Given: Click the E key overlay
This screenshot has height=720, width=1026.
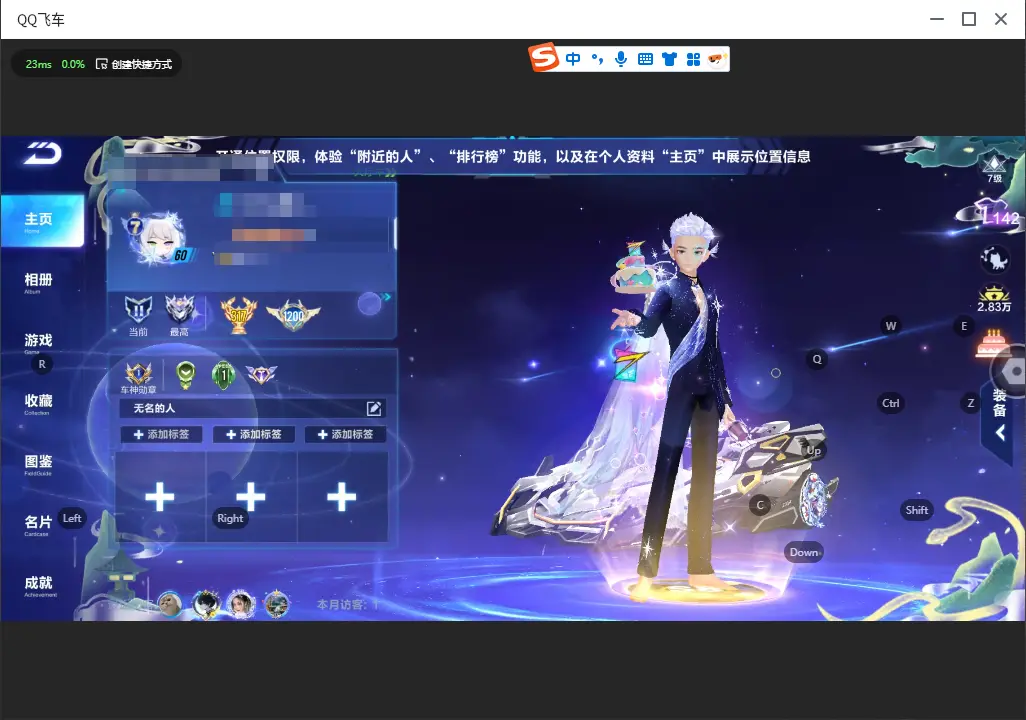Looking at the screenshot, I should coord(964,326).
